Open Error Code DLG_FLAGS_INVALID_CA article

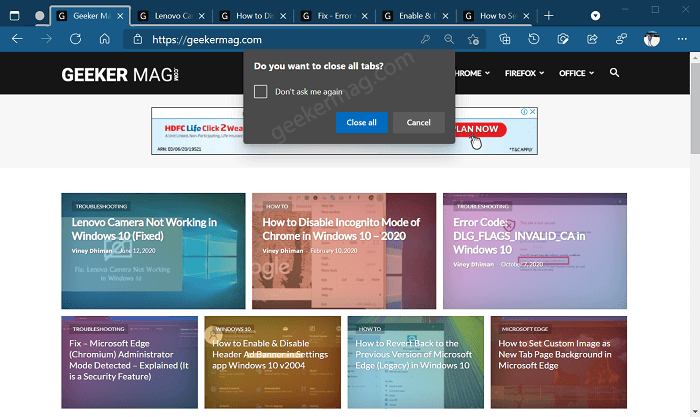coord(519,236)
